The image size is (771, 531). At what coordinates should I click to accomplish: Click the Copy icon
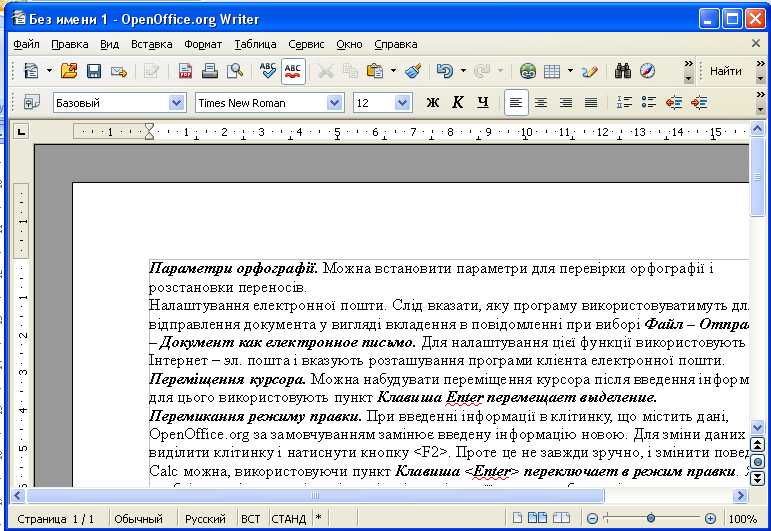(x=350, y=71)
